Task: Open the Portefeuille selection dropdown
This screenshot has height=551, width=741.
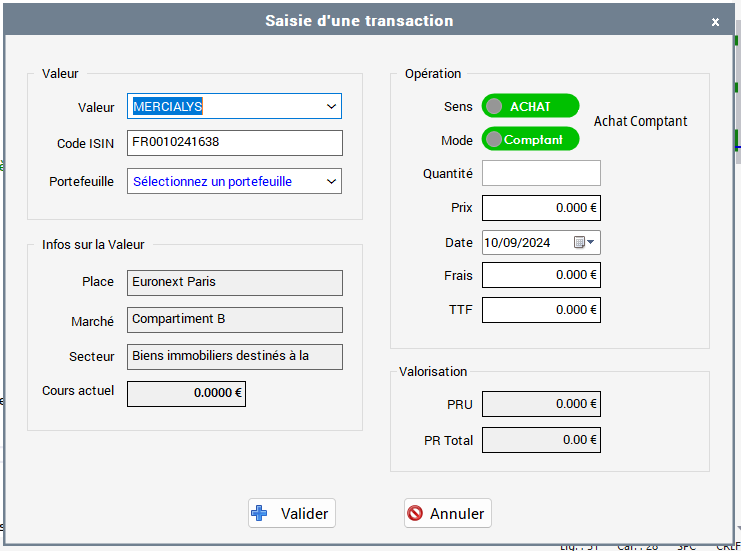Action: (x=331, y=181)
